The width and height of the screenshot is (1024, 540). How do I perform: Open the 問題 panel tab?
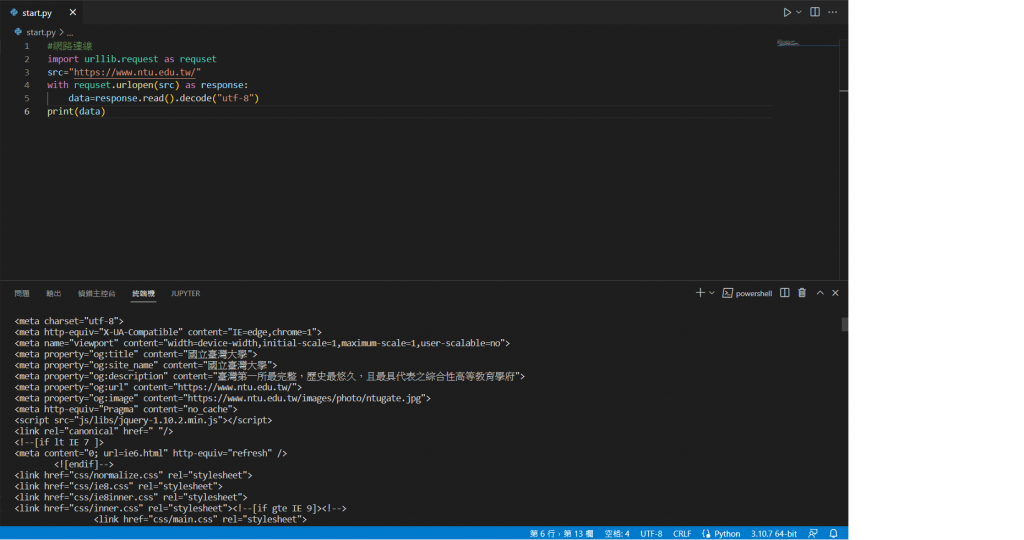22,293
